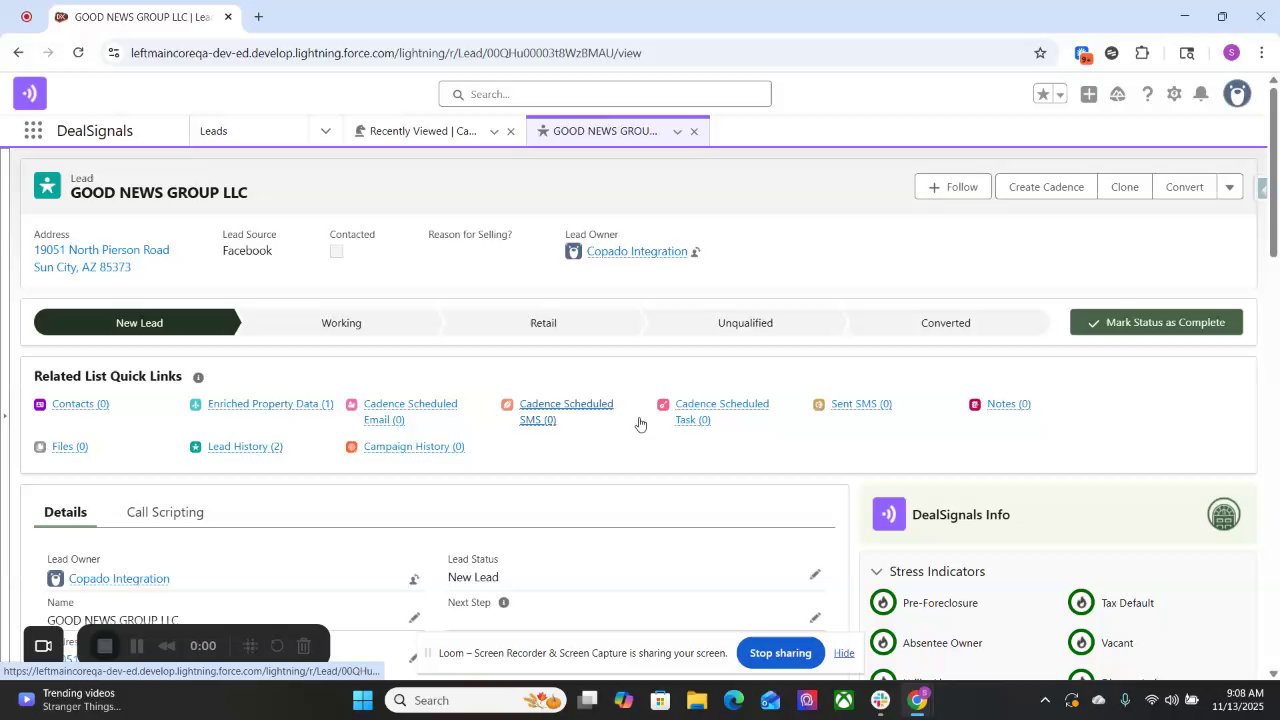Open the Chrome Extensions puzzle icon
The height and width of the screenshot is (720, 1280).
click(1142, 53)
